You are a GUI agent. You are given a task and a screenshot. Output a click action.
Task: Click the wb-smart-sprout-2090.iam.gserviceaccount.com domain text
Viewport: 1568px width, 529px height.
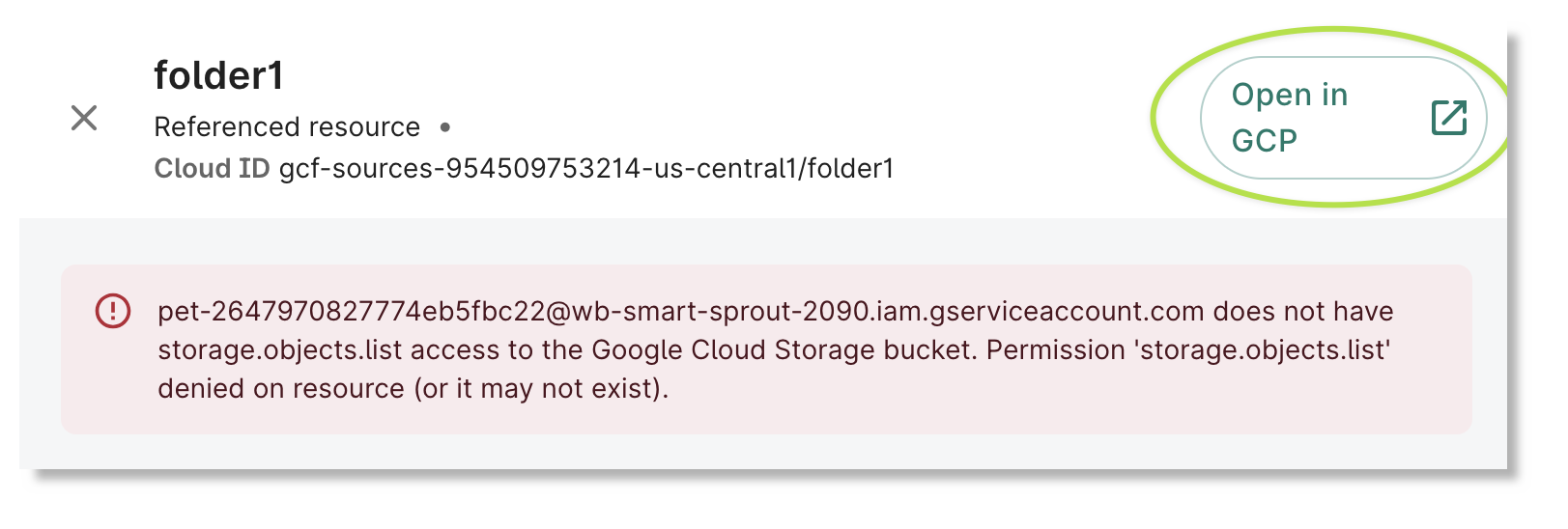coord(887,311)
